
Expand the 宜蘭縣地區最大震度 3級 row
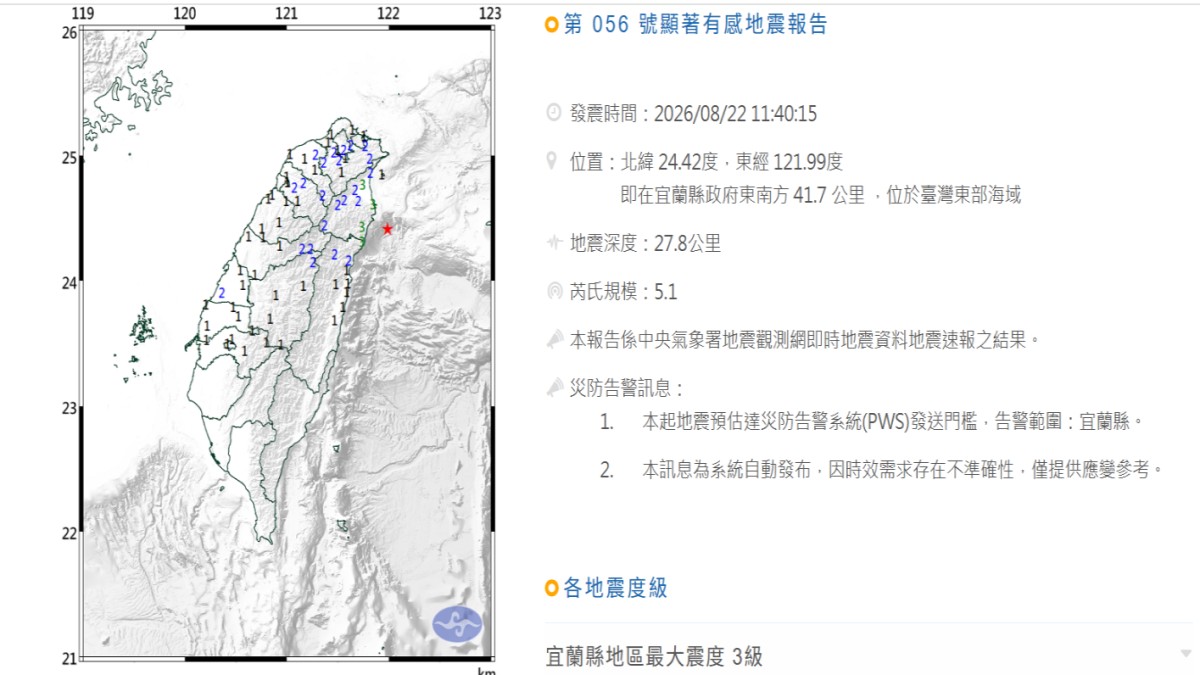pyautogui.click(x=868, y=656)
